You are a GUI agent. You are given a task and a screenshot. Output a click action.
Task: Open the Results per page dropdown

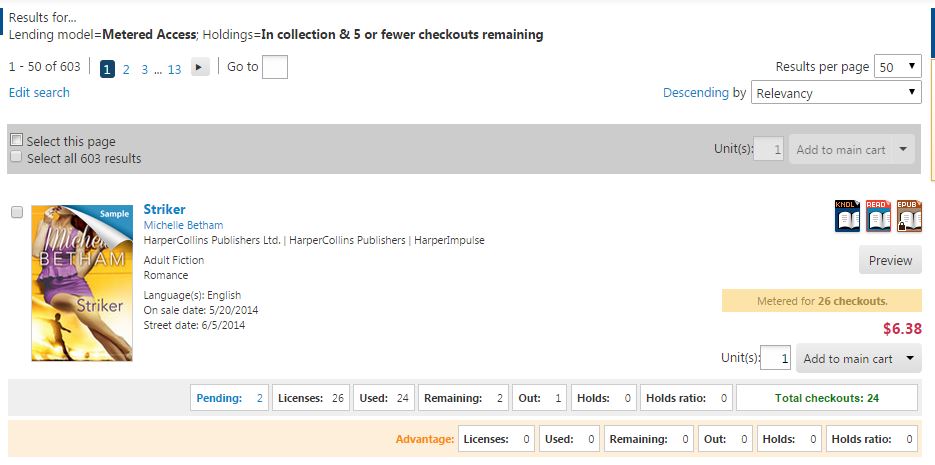point(897,66)
